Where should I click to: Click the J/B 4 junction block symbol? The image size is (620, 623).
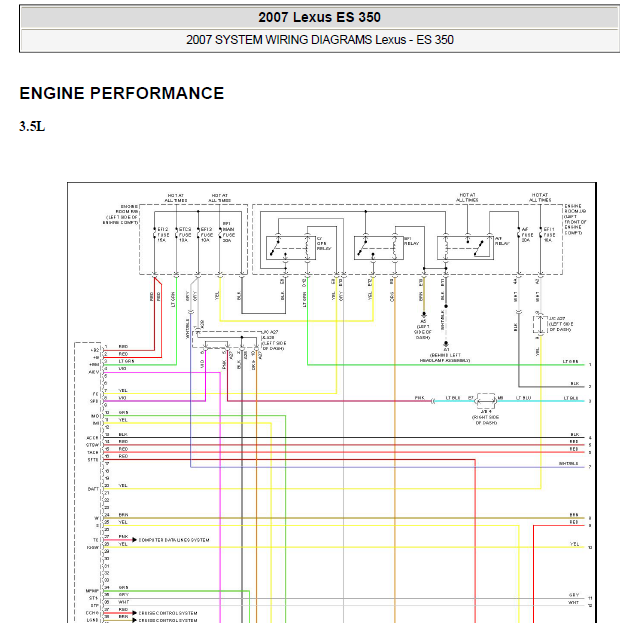tap(486, 401)
